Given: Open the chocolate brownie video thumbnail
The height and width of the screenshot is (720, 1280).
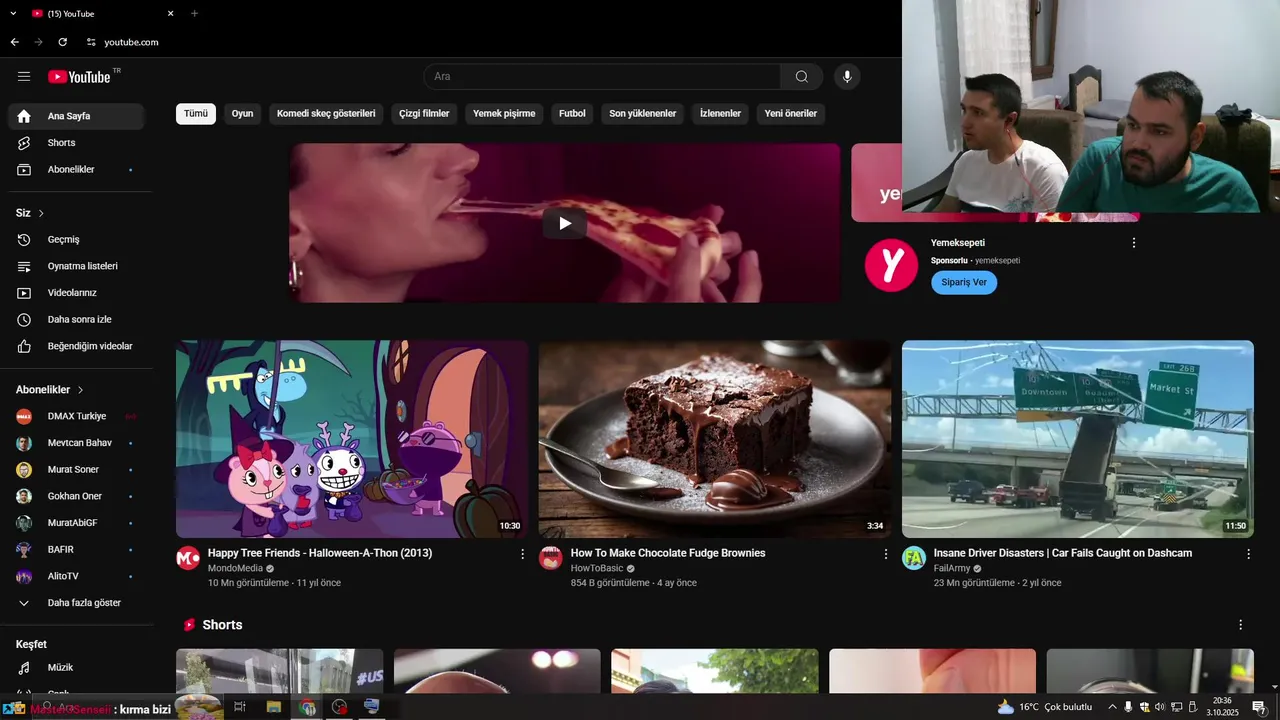Looking at the screenshot, I should tap(715, 439).
